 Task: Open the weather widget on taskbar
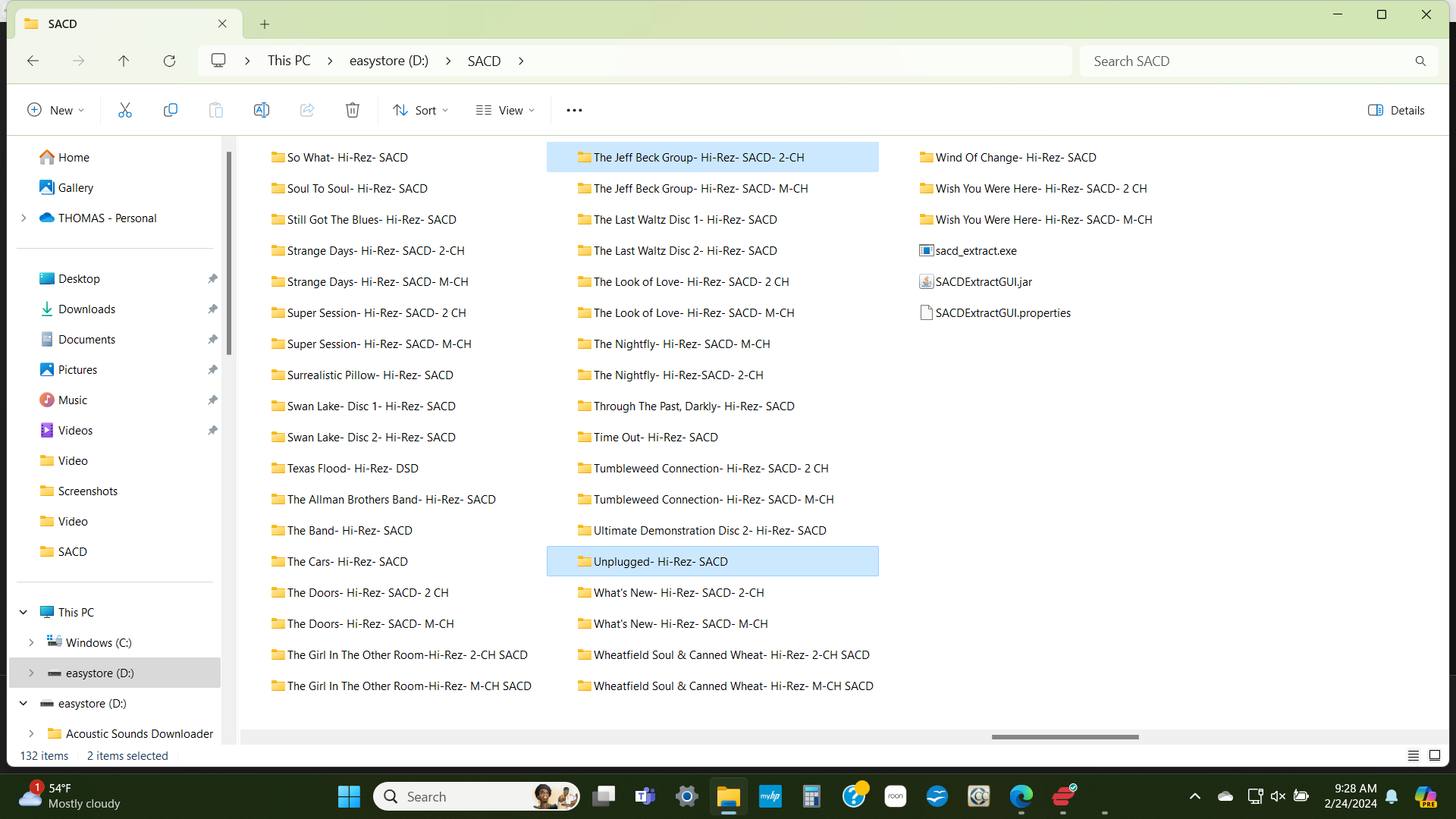tap(70, 795)
